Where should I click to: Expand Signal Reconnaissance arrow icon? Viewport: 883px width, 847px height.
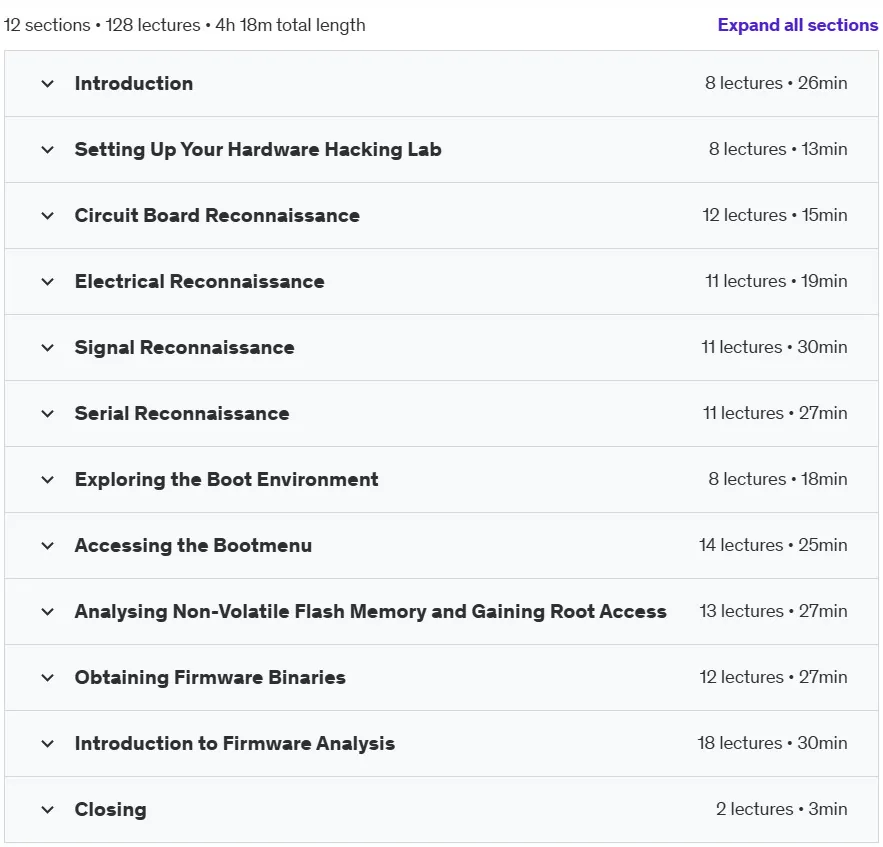[48, 347]
